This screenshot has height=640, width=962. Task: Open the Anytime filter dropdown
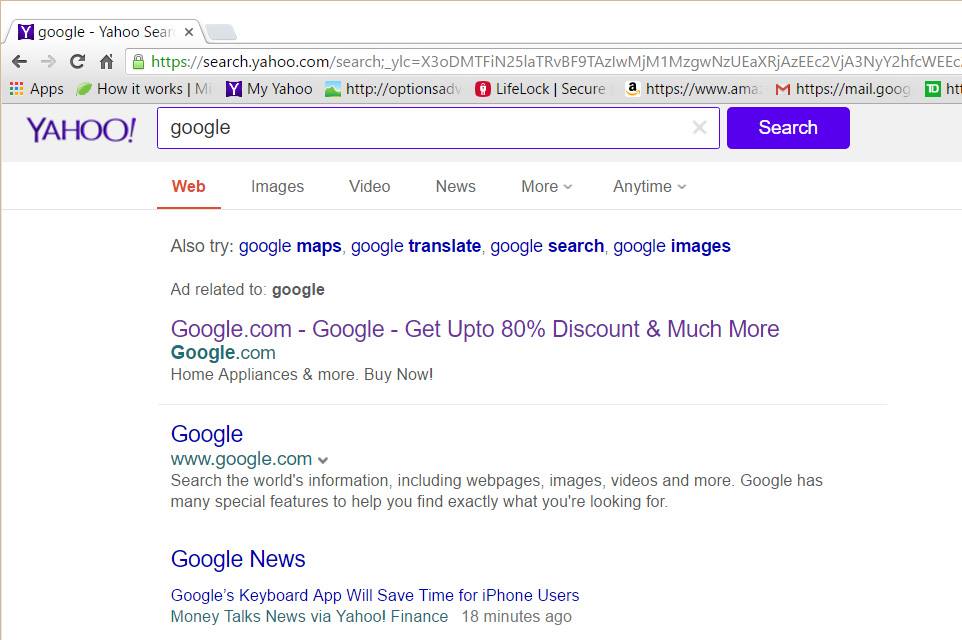(649, 186)
